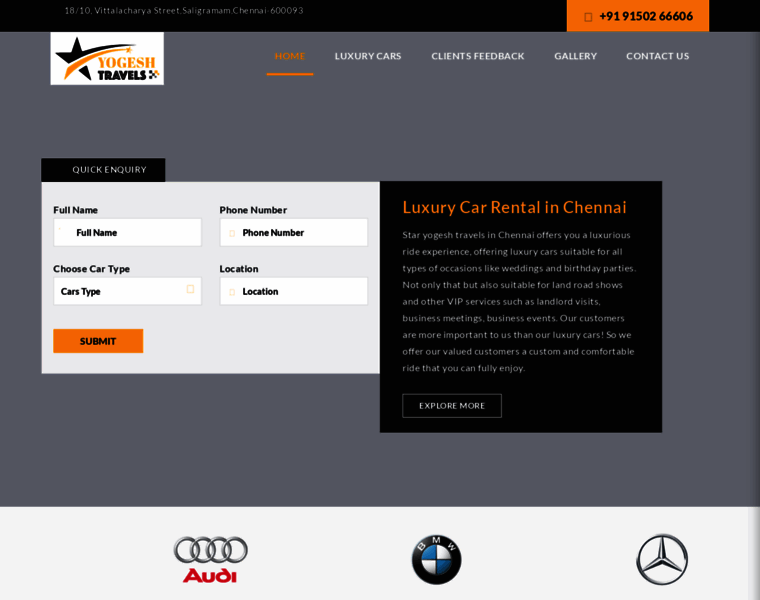Click the address text 18/10, Vittalacharya Street
This screenshot has height=600, width=760.
click(184, 11)
